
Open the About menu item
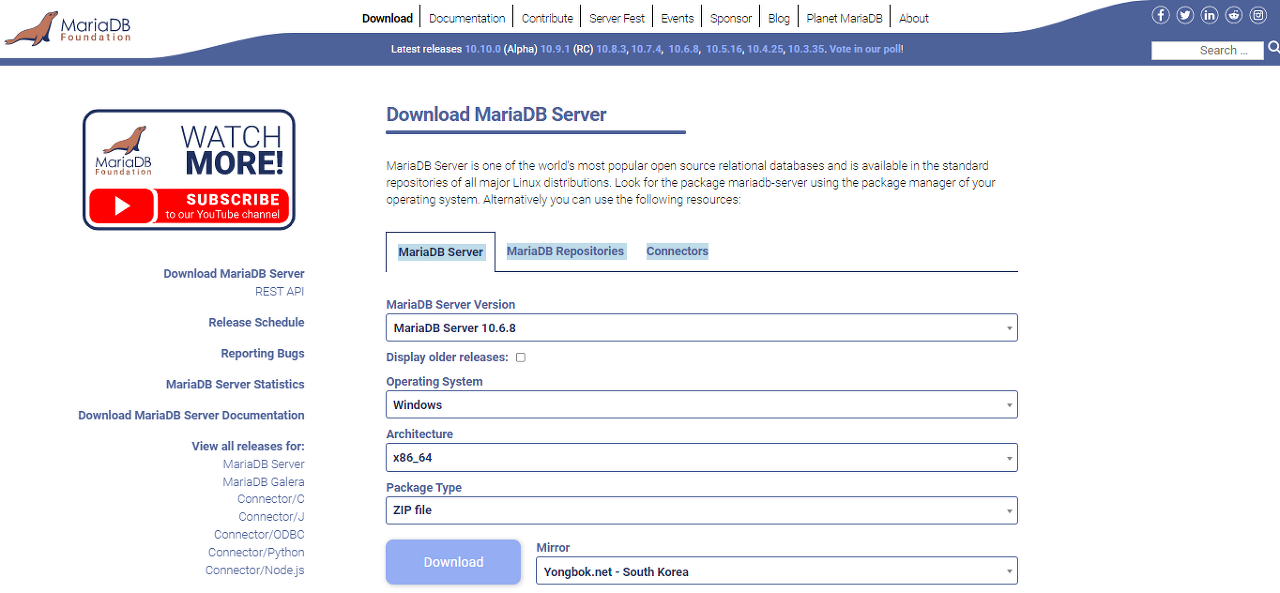click(914, 18)
